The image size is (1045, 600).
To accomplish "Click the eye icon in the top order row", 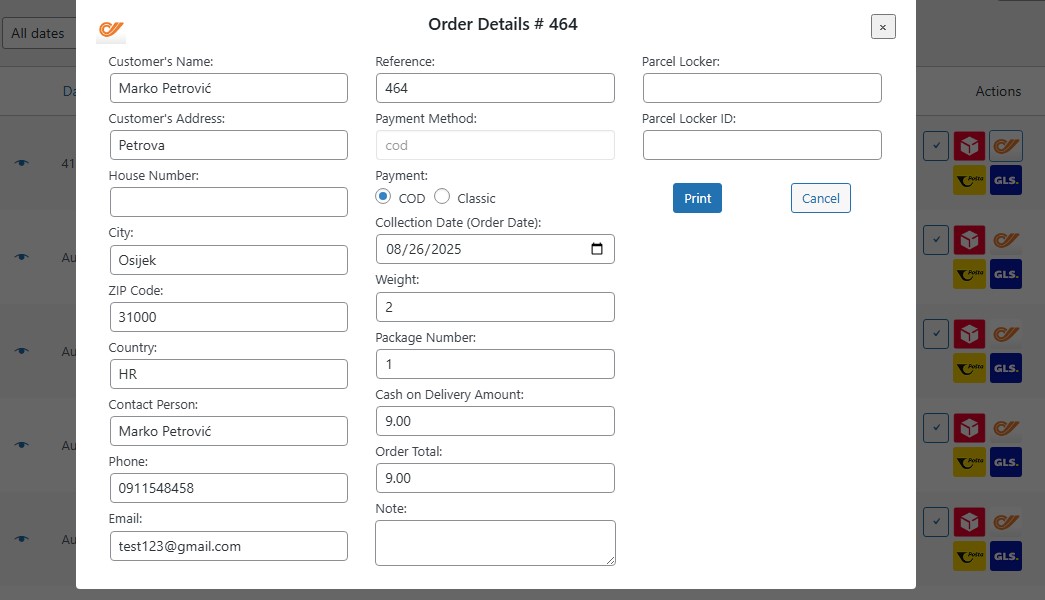I will pos(22,162).
